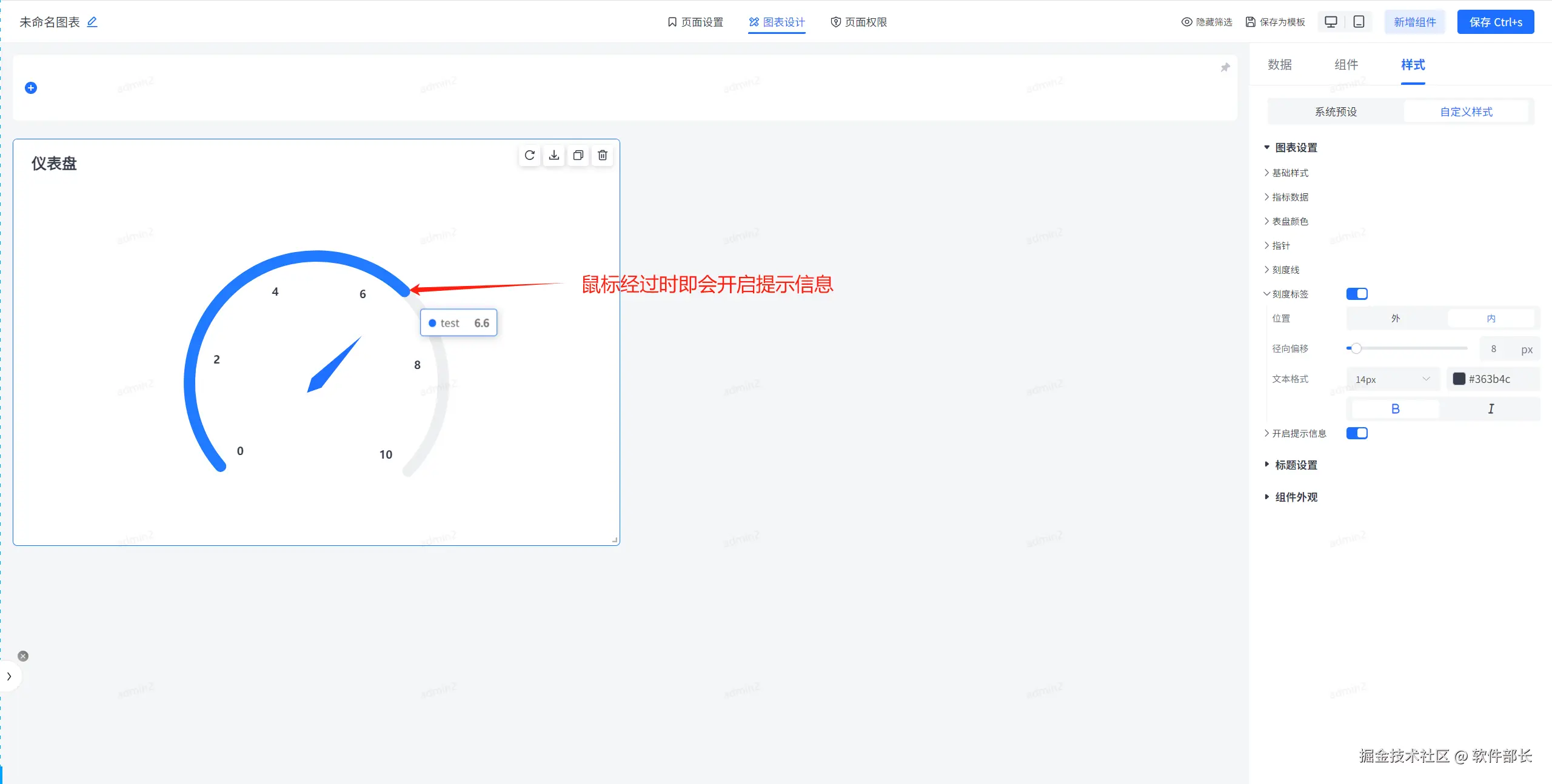Click the 新增组件 button
This screenshot has width=1552, height=784.
[x=1415, y=22]
